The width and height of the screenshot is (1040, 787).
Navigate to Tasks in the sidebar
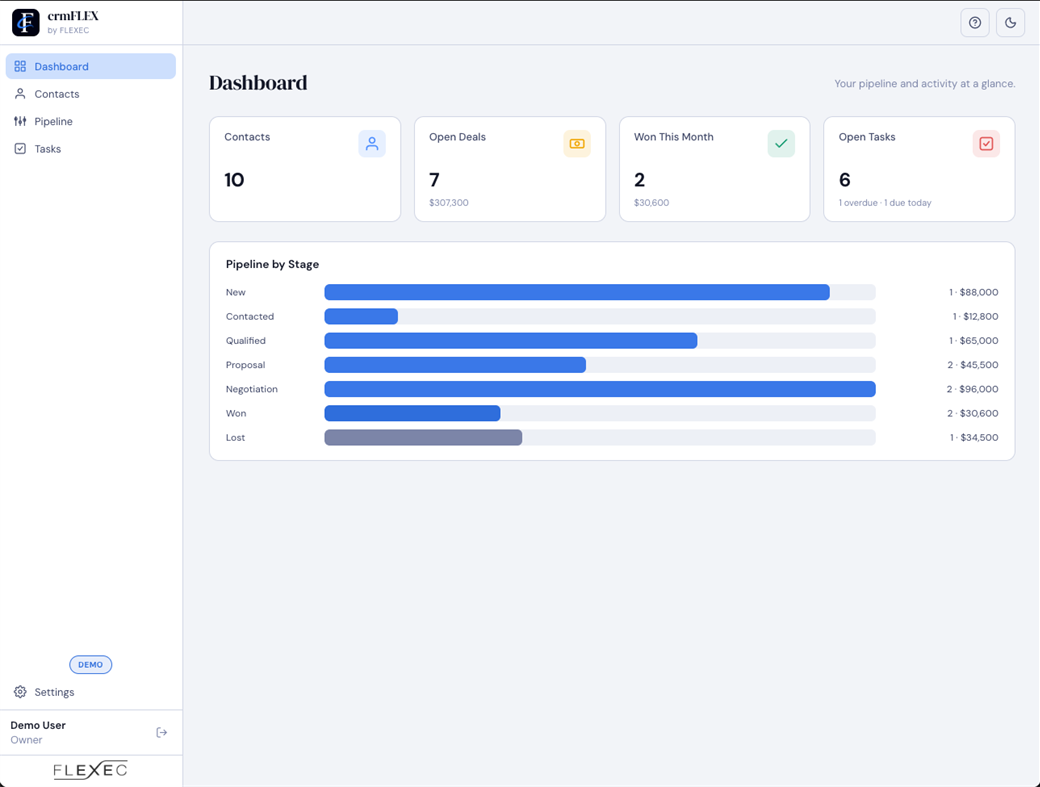(x=91, y=149)
